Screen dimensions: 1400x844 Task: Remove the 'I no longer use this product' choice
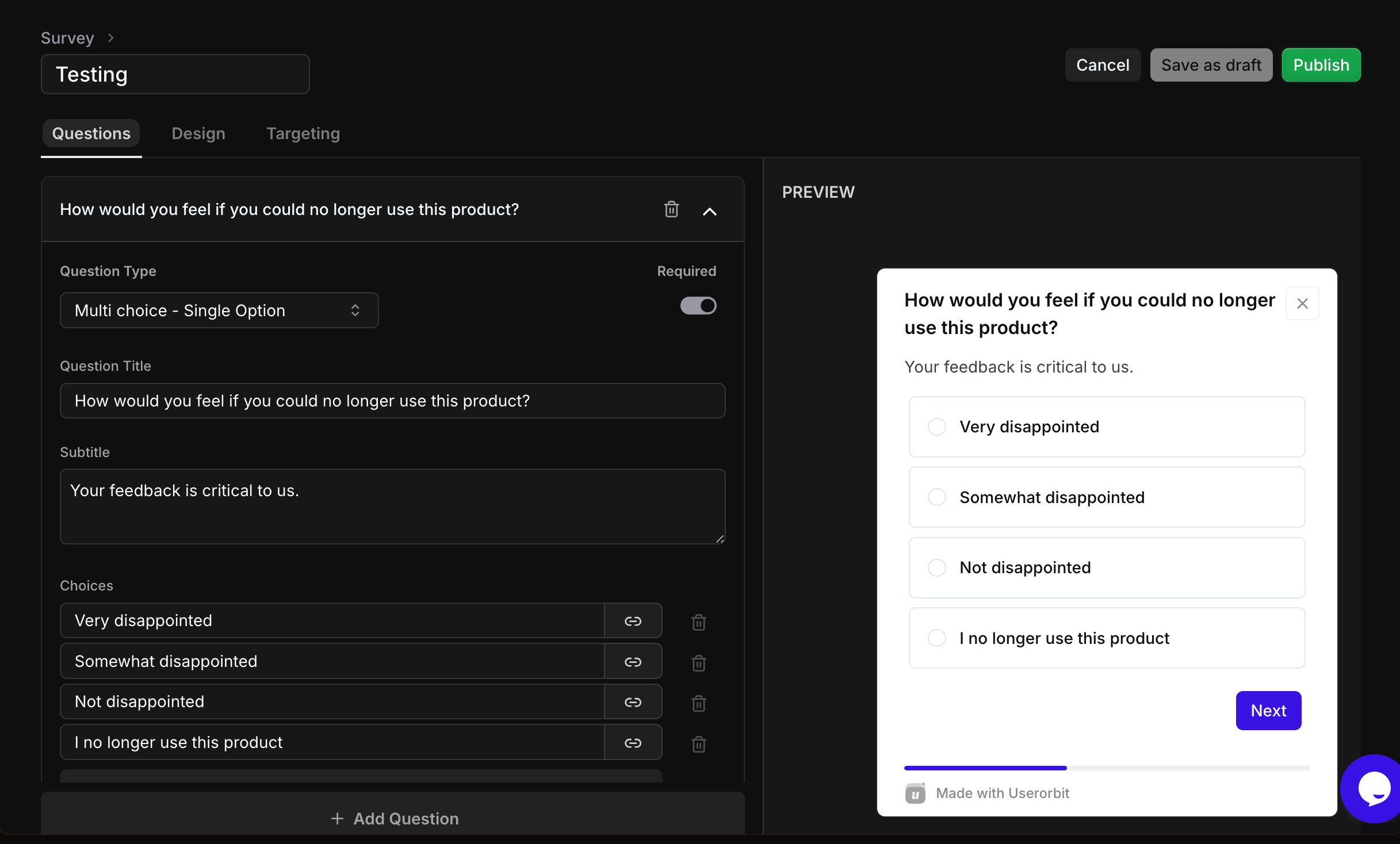(698, 744)
